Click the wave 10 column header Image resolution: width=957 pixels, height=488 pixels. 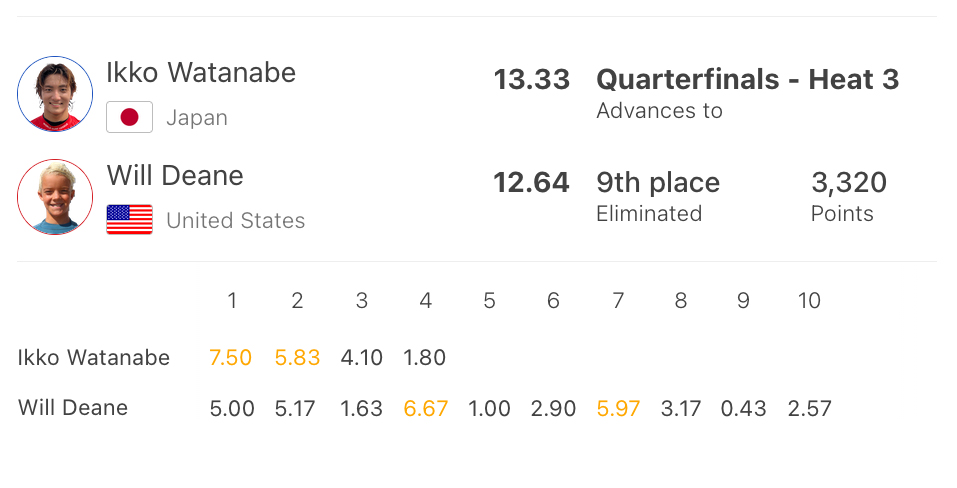pyautogui.click(x=809, y=301)
